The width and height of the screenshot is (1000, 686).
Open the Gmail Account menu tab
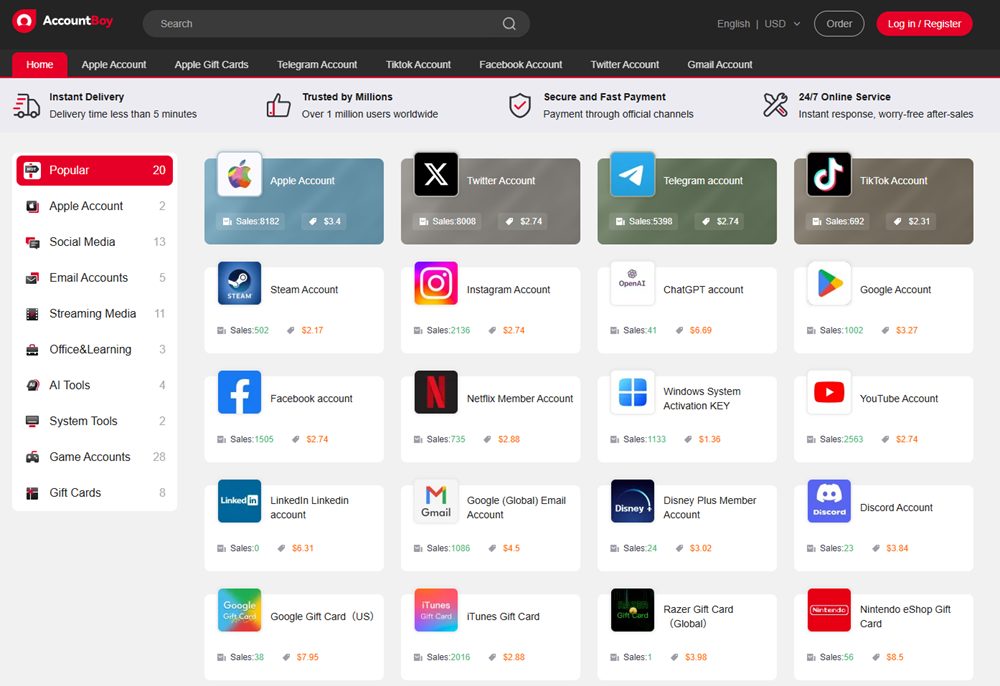click(x=719, y=64)
